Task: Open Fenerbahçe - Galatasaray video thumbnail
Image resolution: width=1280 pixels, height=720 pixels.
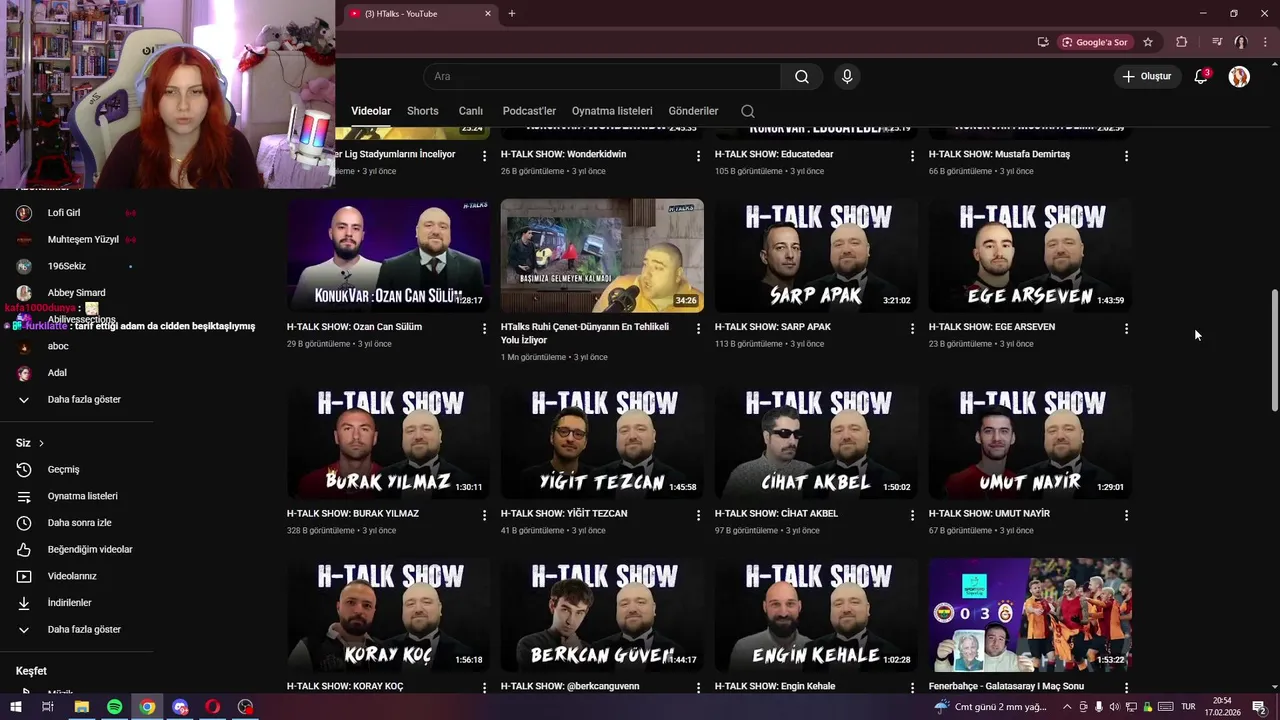Action: coord(1030,615)
